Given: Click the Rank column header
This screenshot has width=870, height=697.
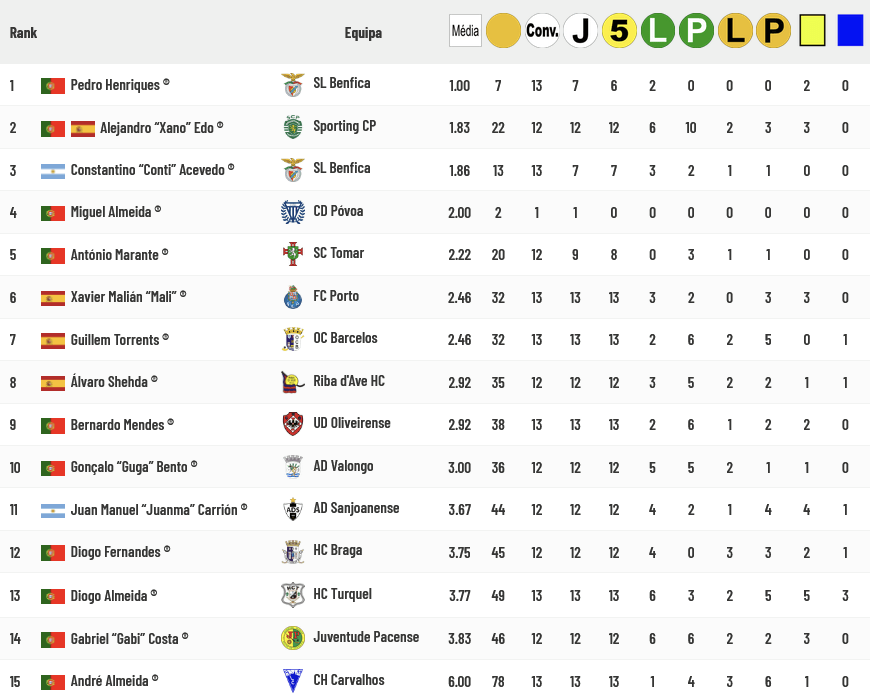Looking at the screenshot, I should pyautogui.click(x=23, y=32).
